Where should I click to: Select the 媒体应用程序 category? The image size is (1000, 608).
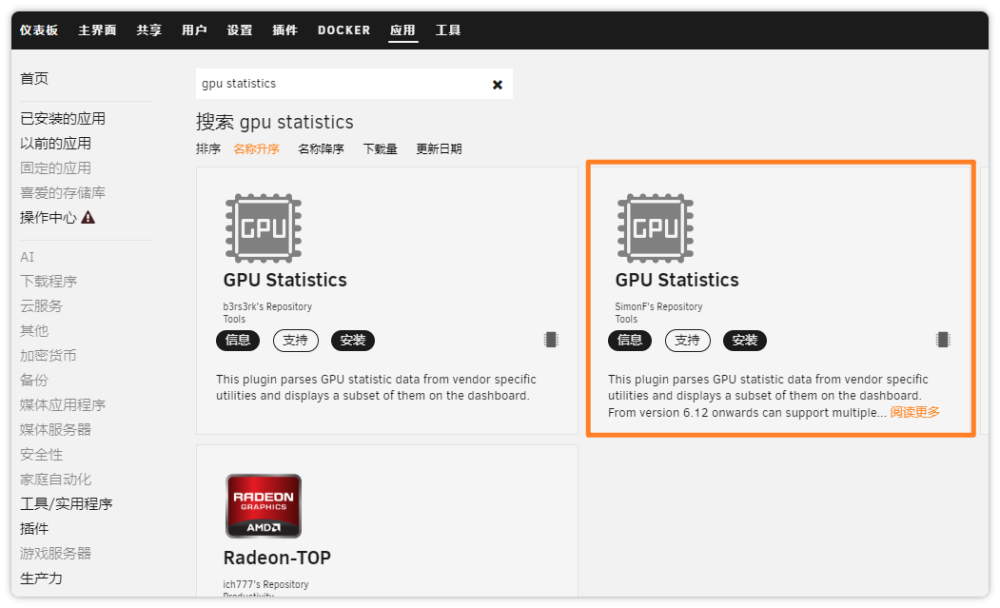(62, 405)
